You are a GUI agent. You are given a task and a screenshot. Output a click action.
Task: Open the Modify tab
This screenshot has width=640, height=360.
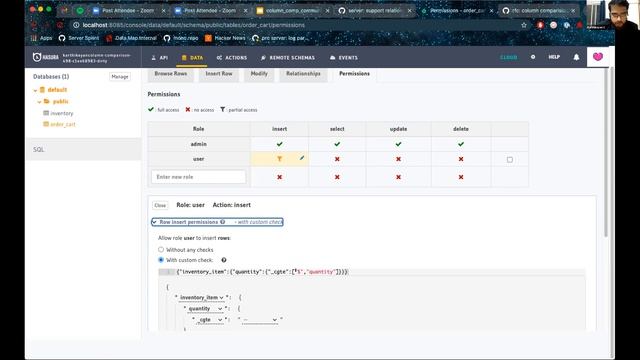(x=259, y=74)
